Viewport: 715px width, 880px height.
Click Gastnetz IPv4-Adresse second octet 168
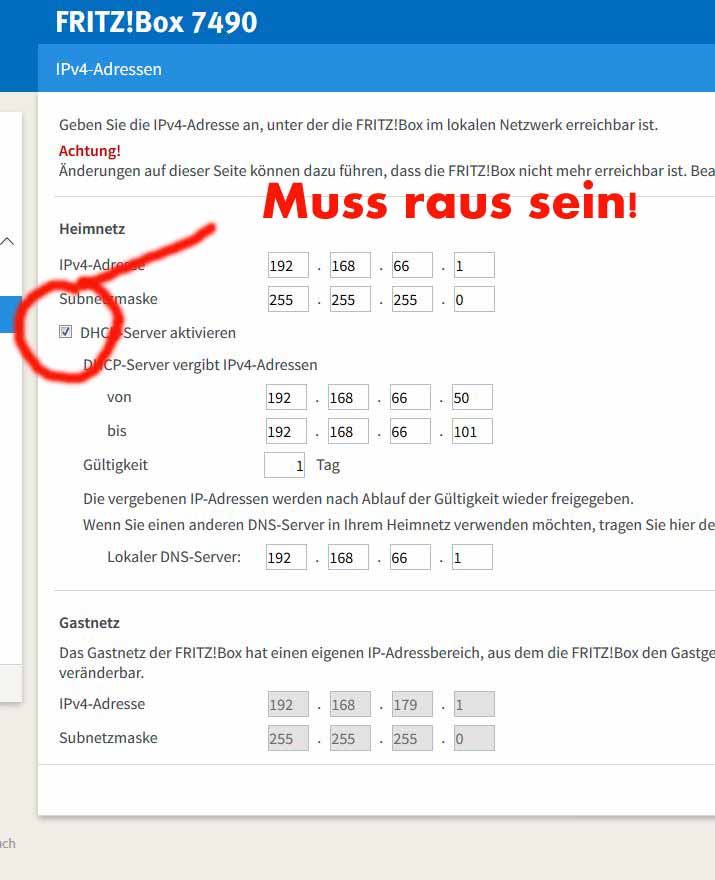pyautogui.click(x=350, y=704)
